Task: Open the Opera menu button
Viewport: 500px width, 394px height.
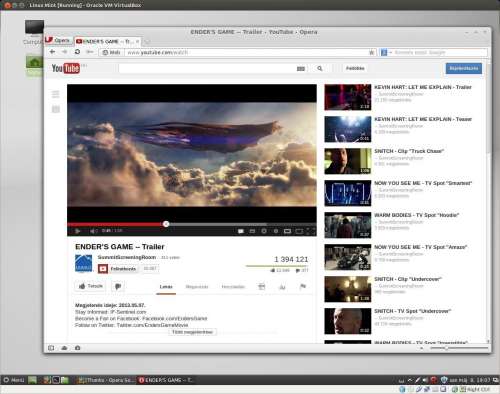Action: (59, 40)
